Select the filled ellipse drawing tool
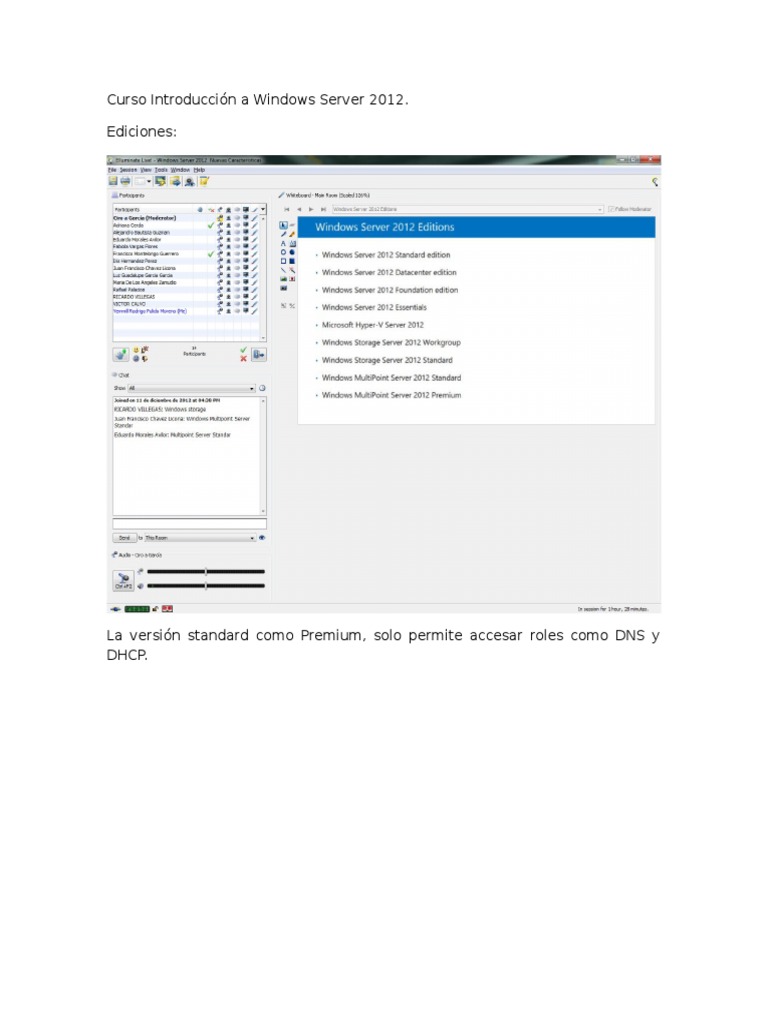Viewport: 768px width, 1024px height. tap(292, 252)
